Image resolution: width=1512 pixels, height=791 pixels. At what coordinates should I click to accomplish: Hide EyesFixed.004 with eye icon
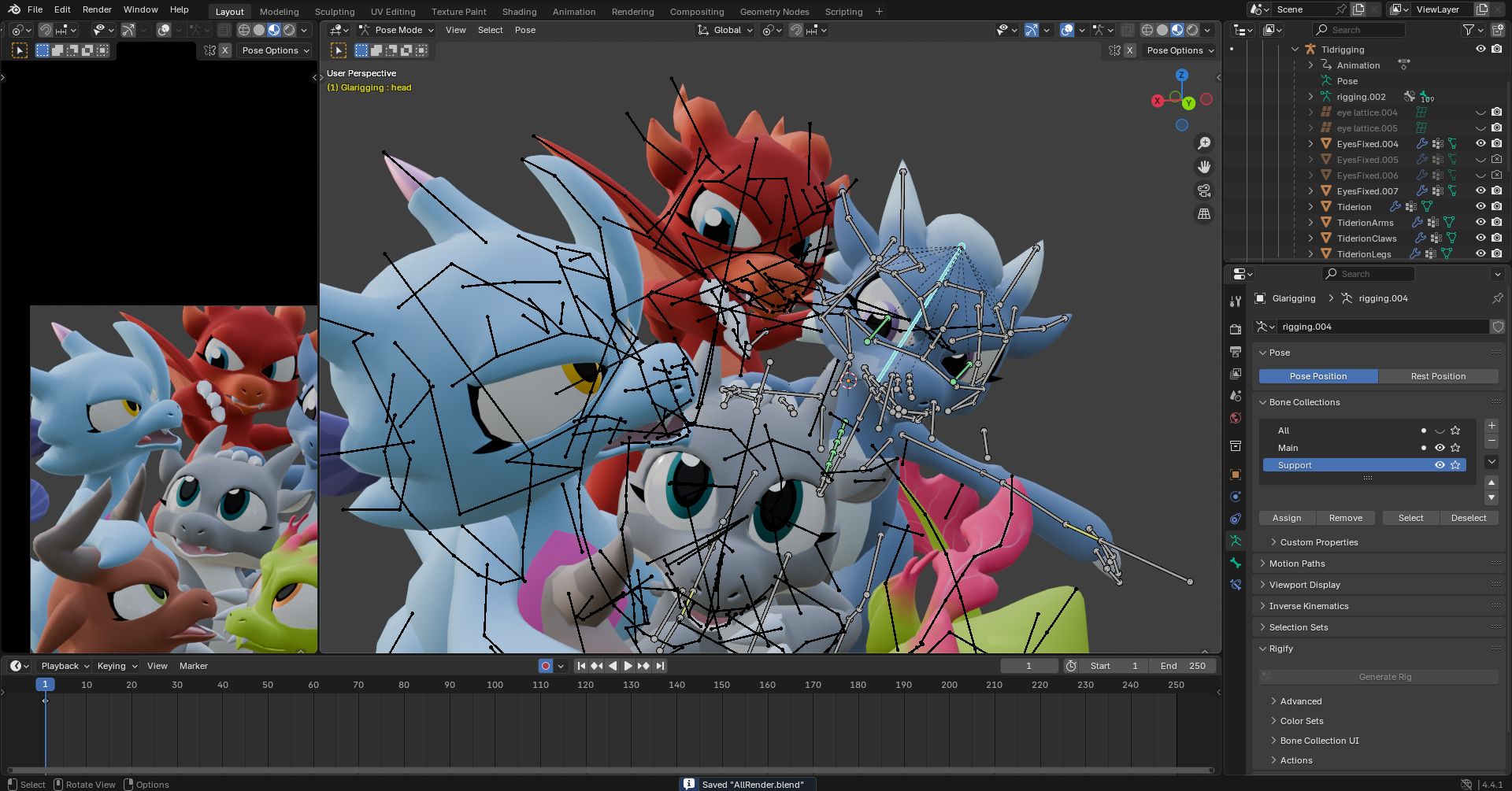(x=1480, y=143)
